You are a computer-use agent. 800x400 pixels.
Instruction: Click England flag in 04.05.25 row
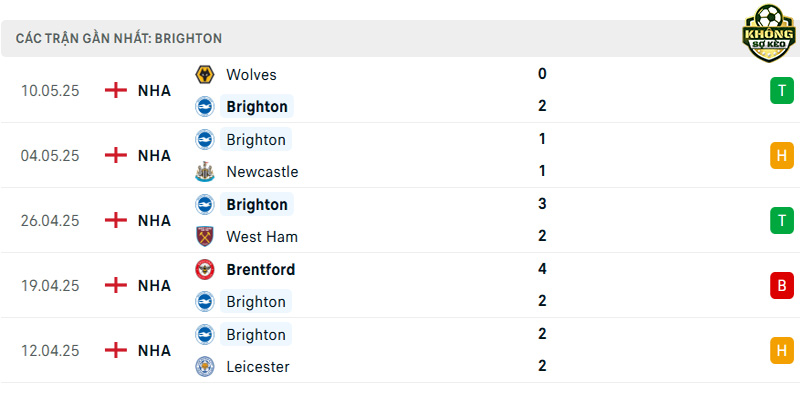click(x=116, y=155)
